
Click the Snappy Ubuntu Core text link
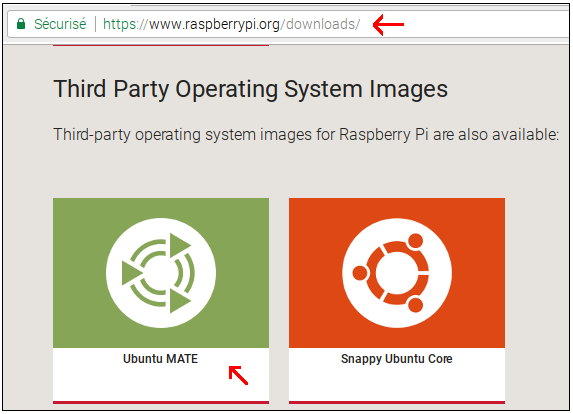click(x=396, y=359)
